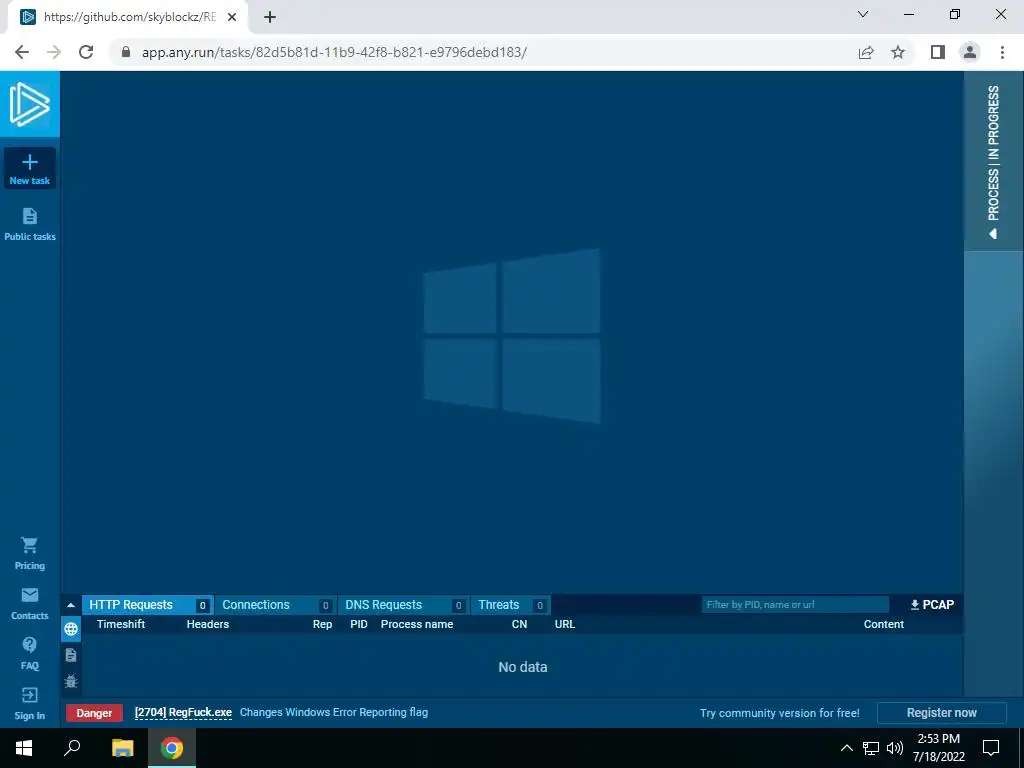Click the address bar URL

[x=334, y=52]
